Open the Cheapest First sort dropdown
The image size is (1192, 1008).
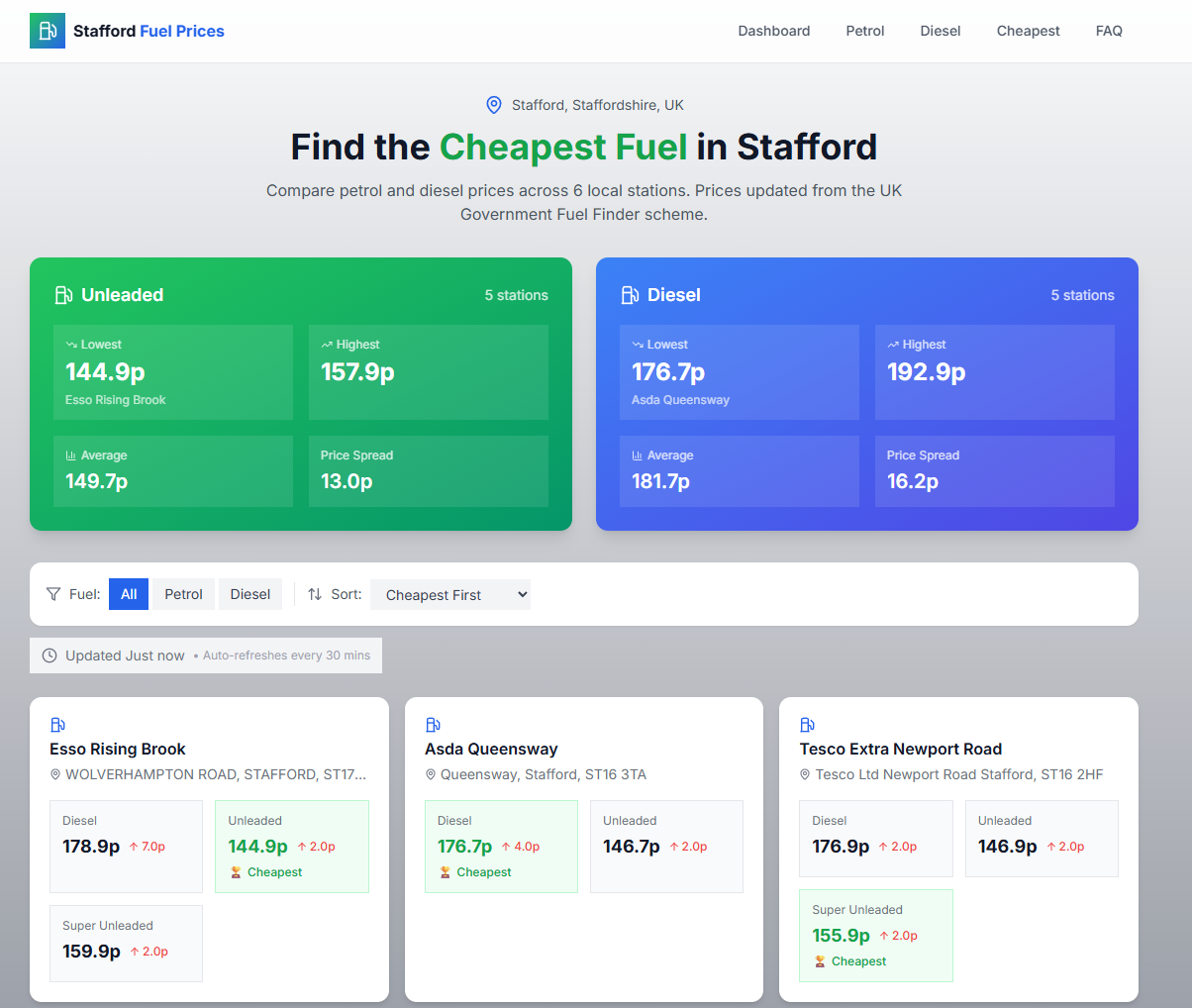pyautogui.click(x=450, y=594)
